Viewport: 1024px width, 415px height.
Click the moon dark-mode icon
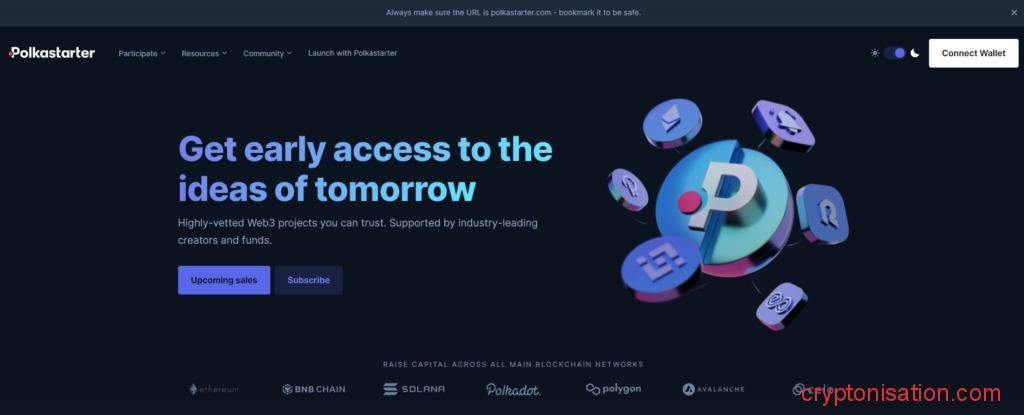pyautogui.click(x=915, y=53)
